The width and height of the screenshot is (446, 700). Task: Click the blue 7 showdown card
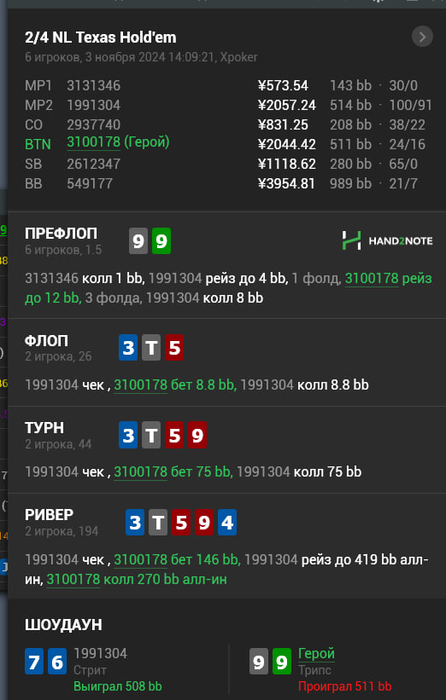pos(34,661)
